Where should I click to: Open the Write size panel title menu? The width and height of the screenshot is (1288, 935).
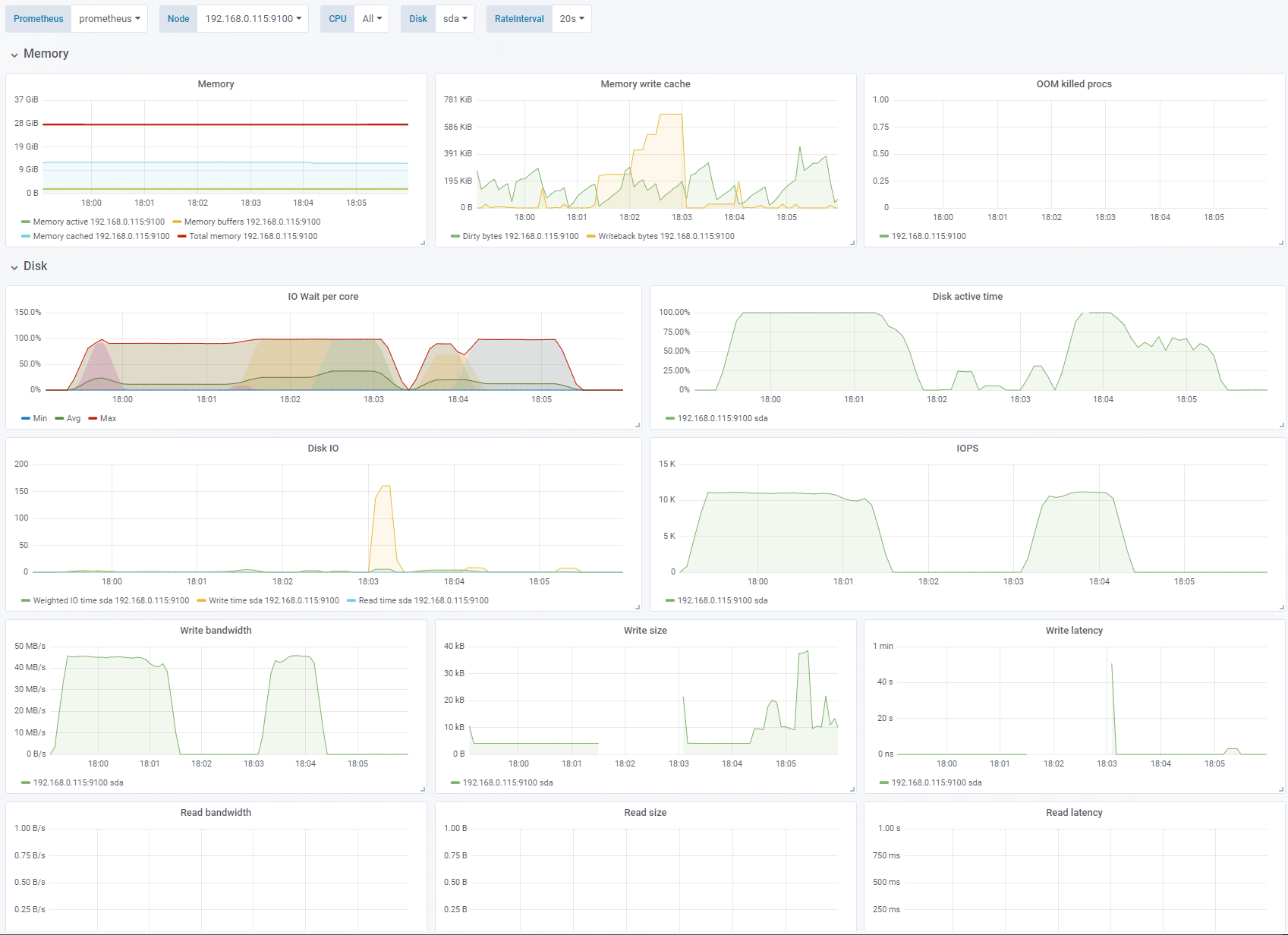click(x=646, y=631)
